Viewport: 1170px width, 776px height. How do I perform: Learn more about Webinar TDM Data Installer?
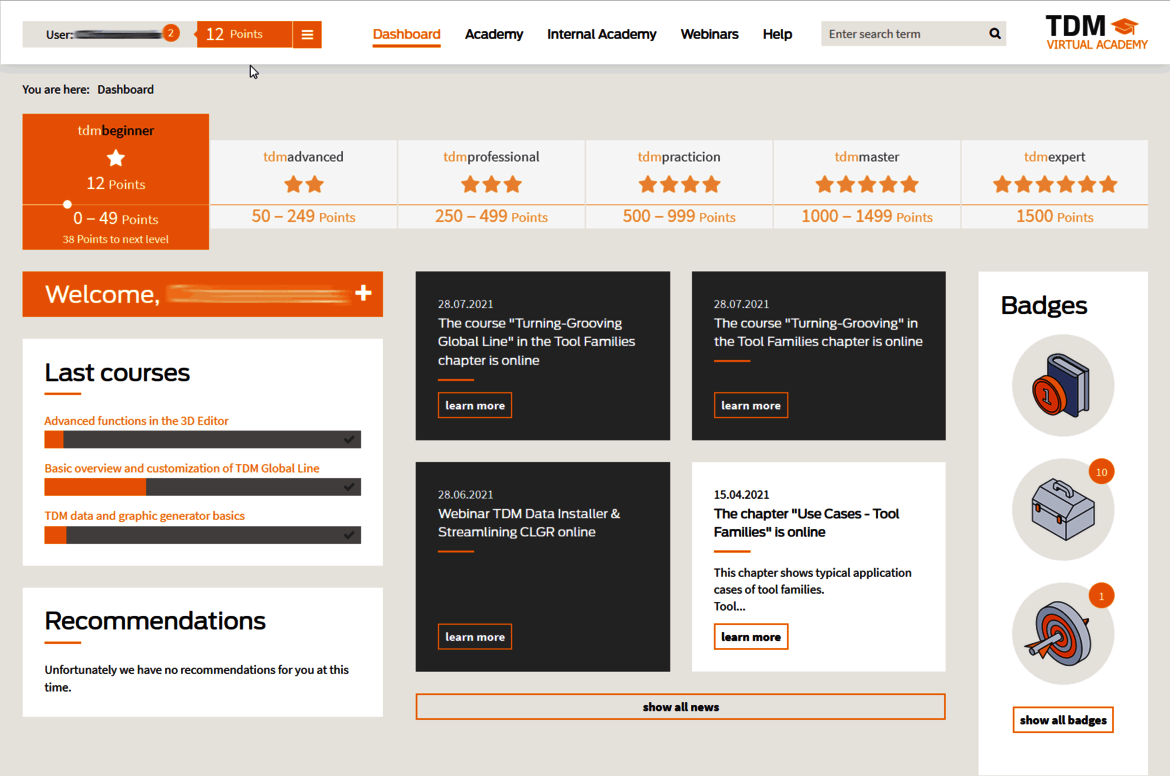(x=475, y=636)
